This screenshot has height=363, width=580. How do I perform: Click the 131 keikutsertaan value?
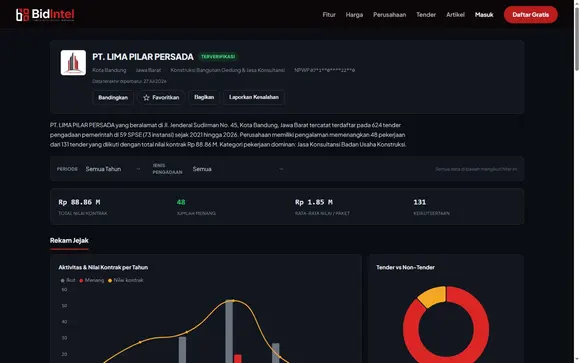click(x=419, y=202)
